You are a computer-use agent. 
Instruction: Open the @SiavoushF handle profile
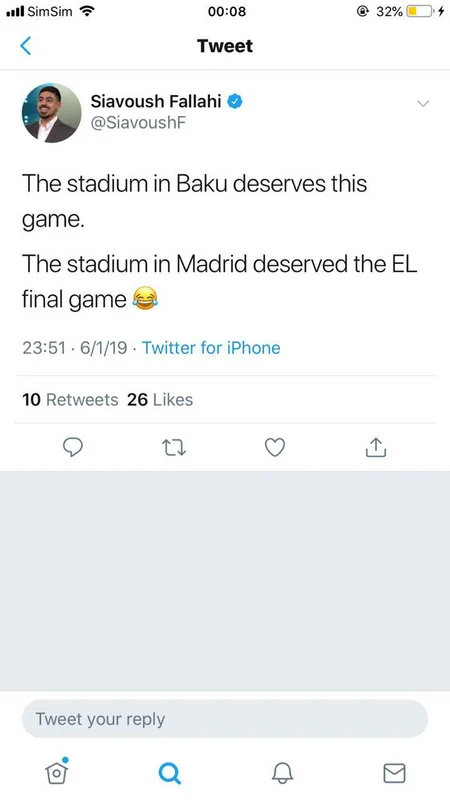tap(138, 123)
